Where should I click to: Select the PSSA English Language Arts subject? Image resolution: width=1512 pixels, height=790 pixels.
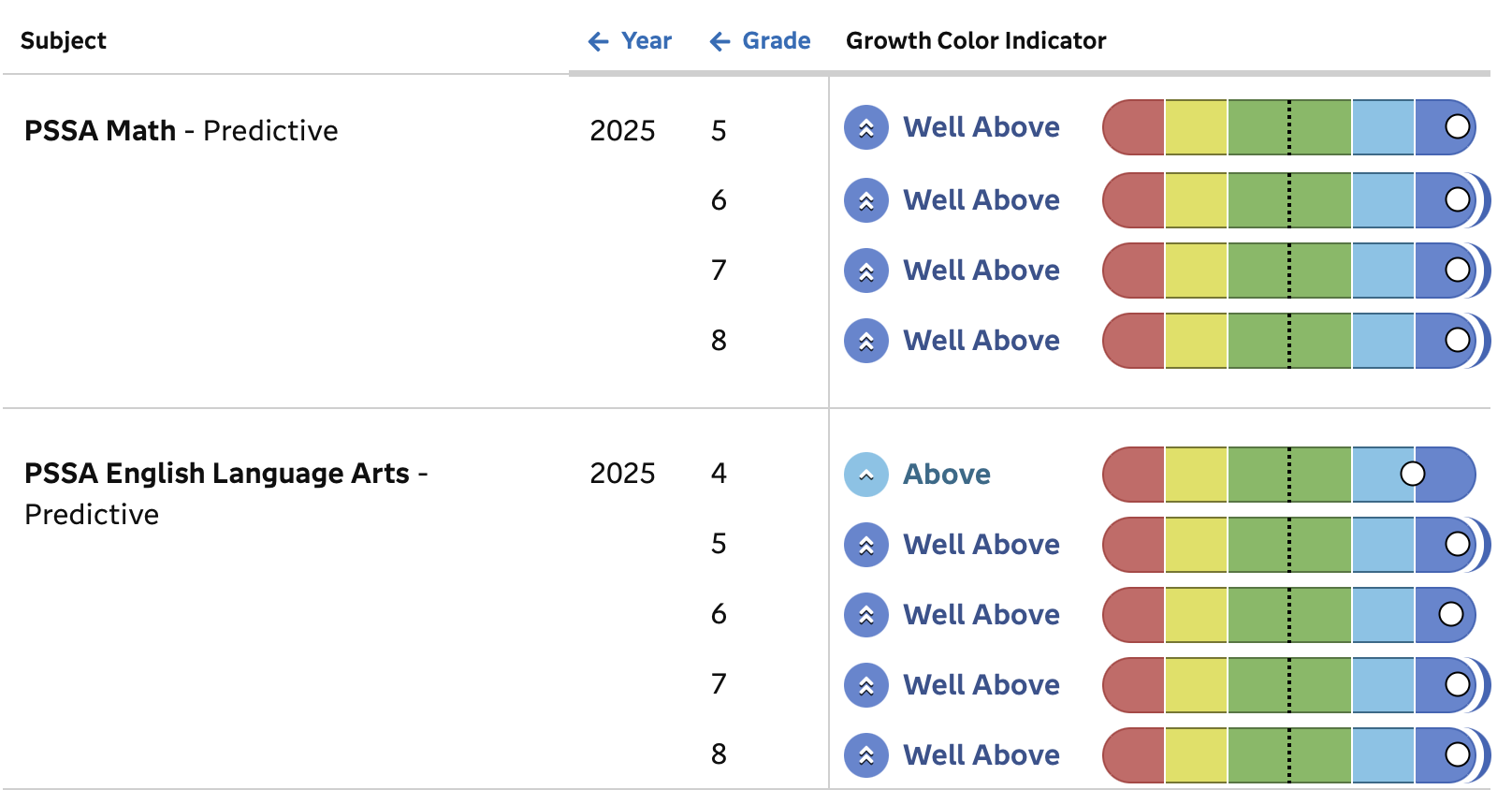217,474
